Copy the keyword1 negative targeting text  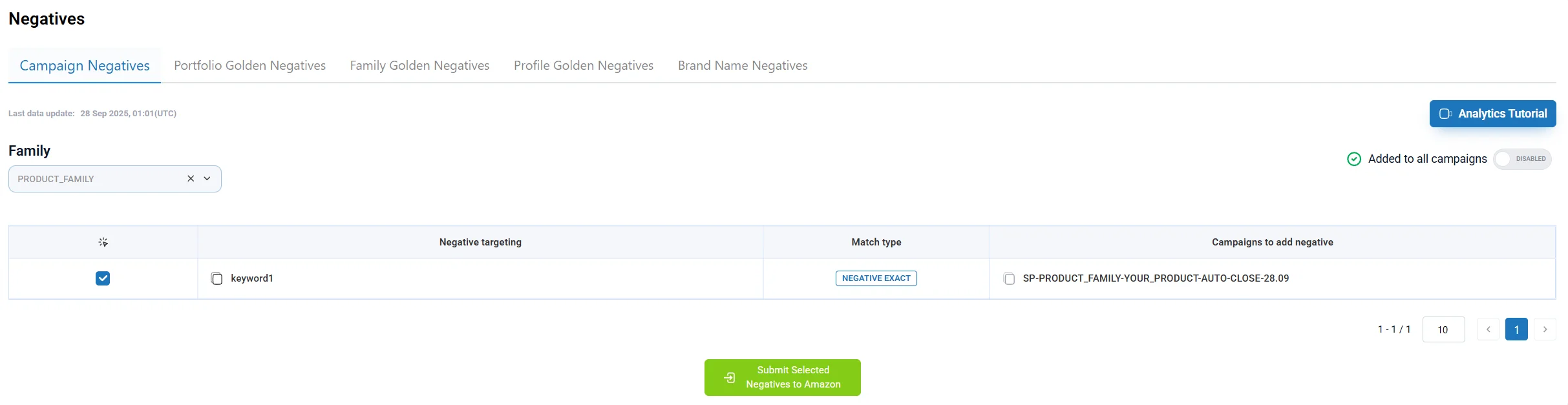coord(217,278)
